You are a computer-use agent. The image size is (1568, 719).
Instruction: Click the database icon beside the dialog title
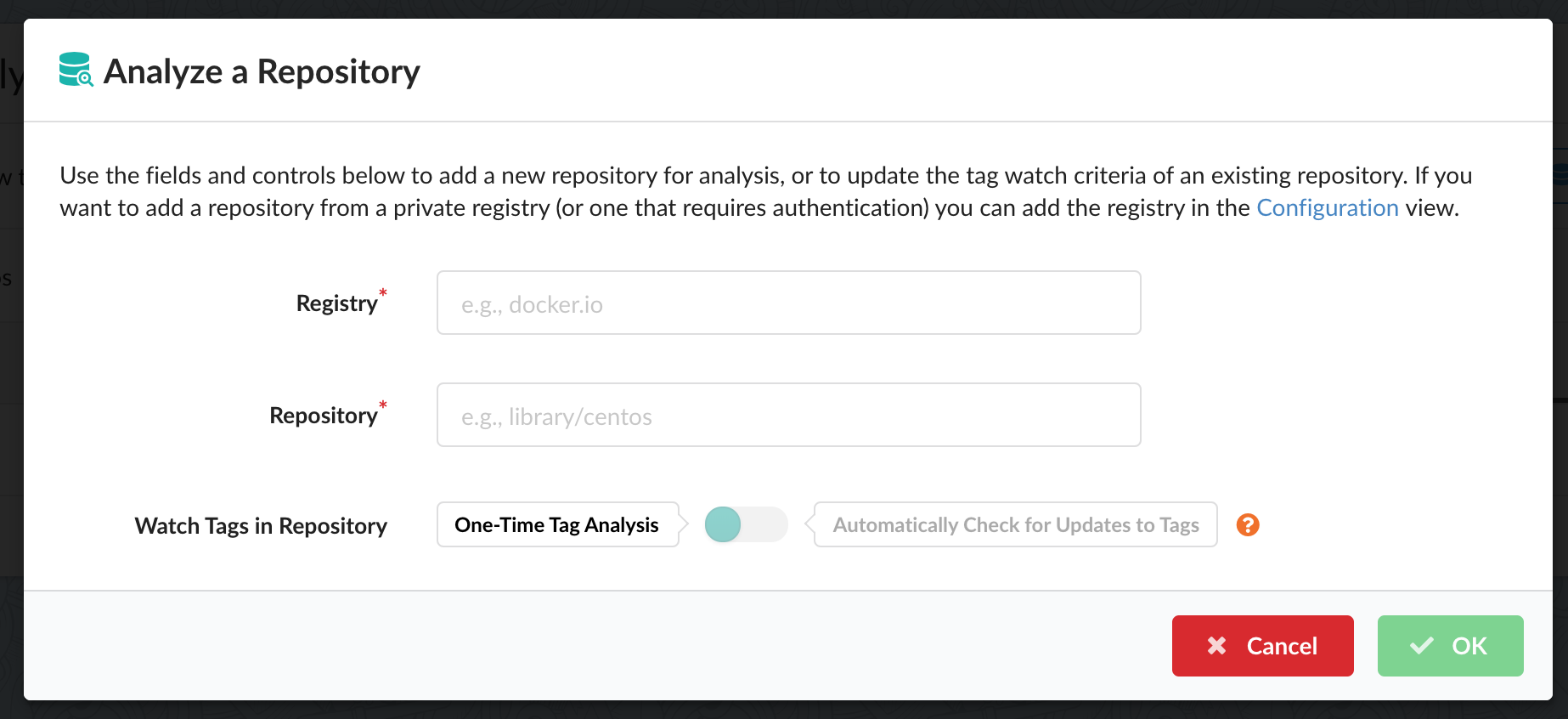pyautogui.click(x=76, y=70)
